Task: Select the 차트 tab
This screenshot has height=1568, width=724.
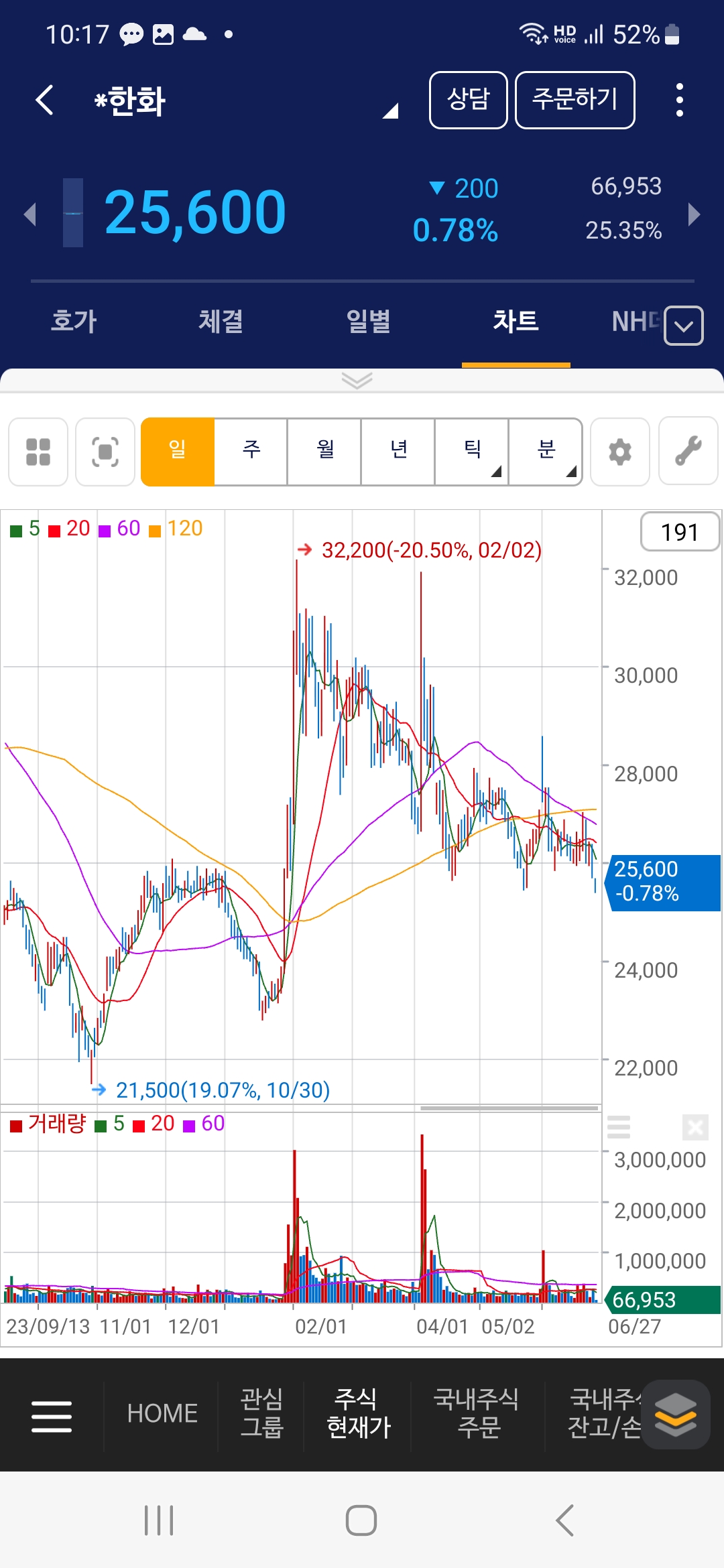Action: (x=516, y=322)
